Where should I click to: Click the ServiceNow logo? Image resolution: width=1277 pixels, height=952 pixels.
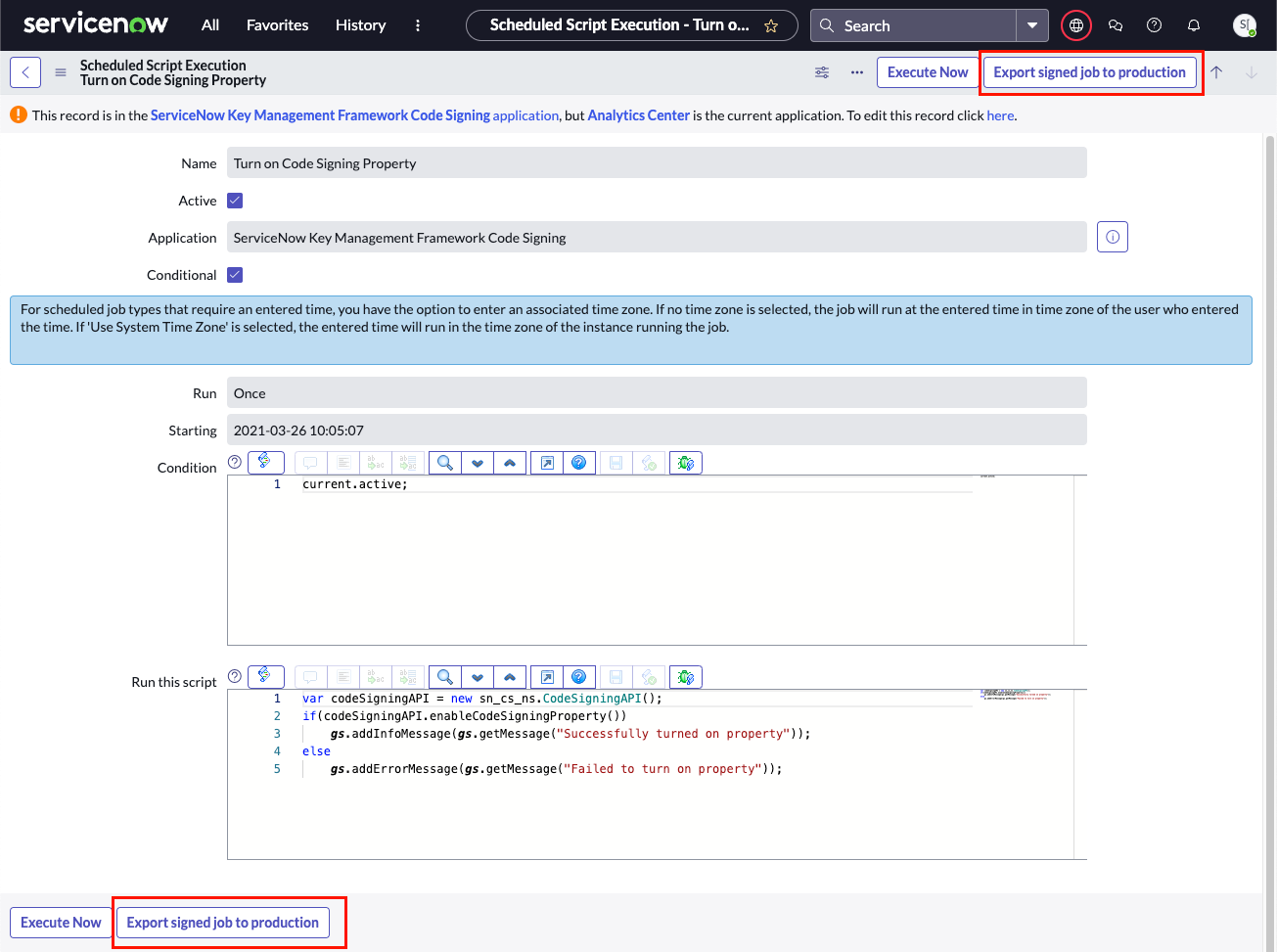coord(95,24)
